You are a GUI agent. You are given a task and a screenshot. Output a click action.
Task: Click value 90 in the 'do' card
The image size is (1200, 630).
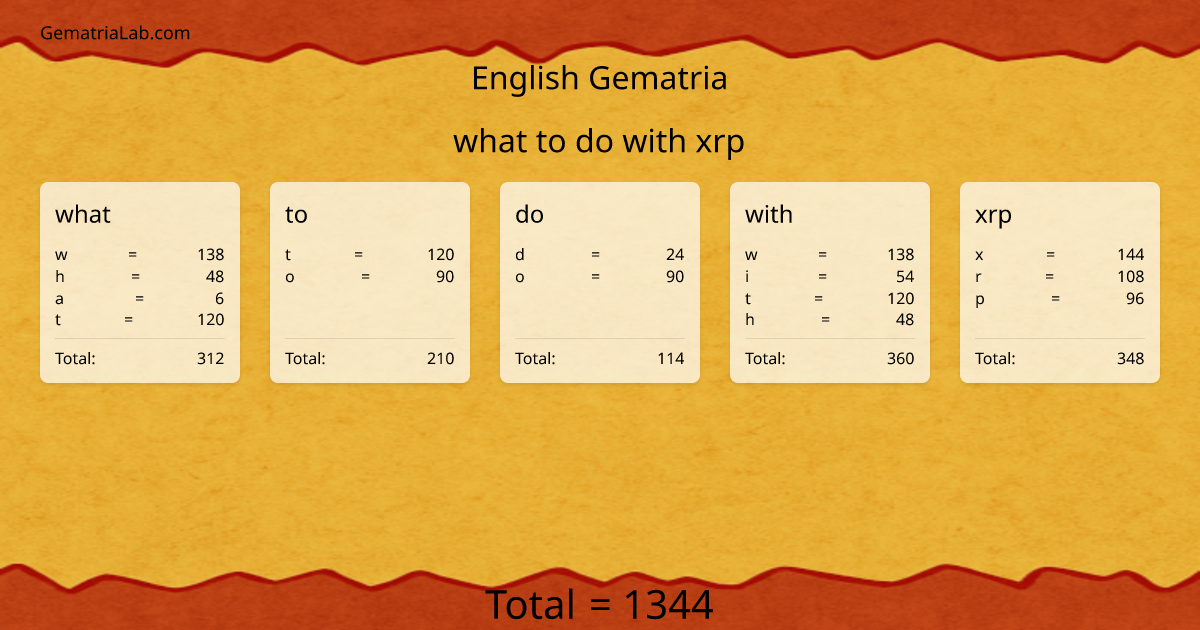tap(675, 277)
